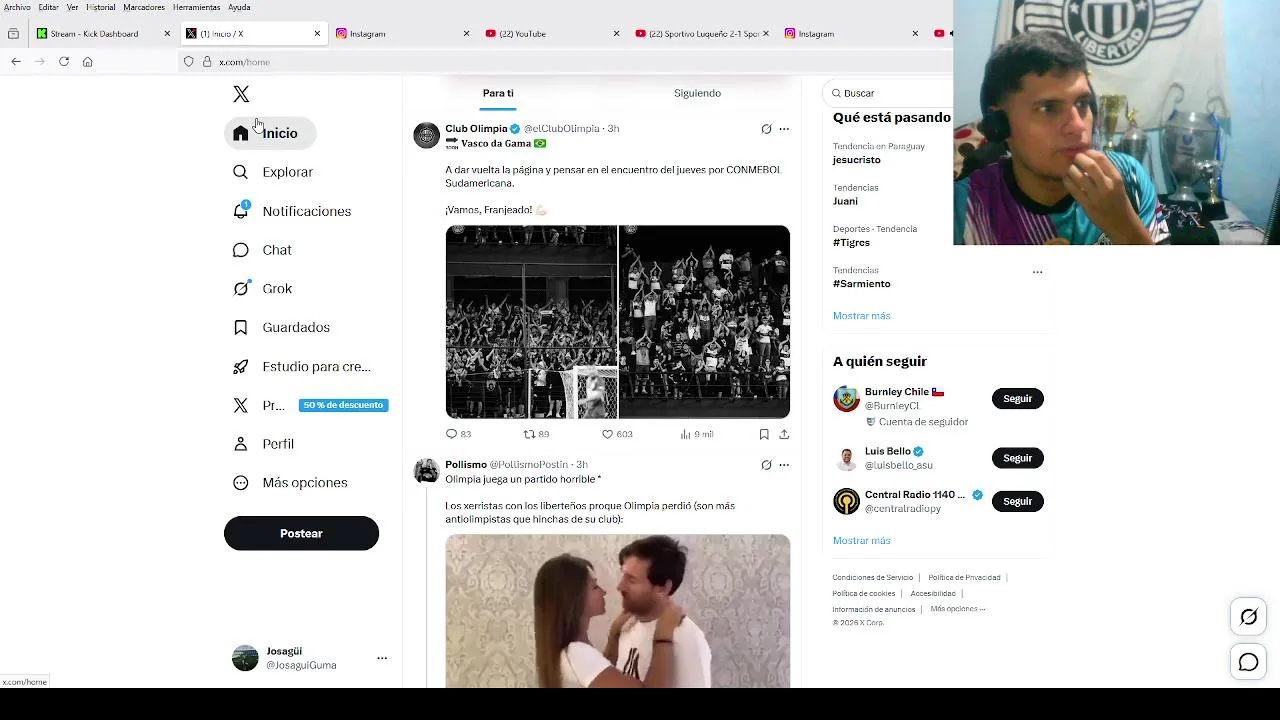
Task: Open Guardados bookmark item
Action: 281,327
